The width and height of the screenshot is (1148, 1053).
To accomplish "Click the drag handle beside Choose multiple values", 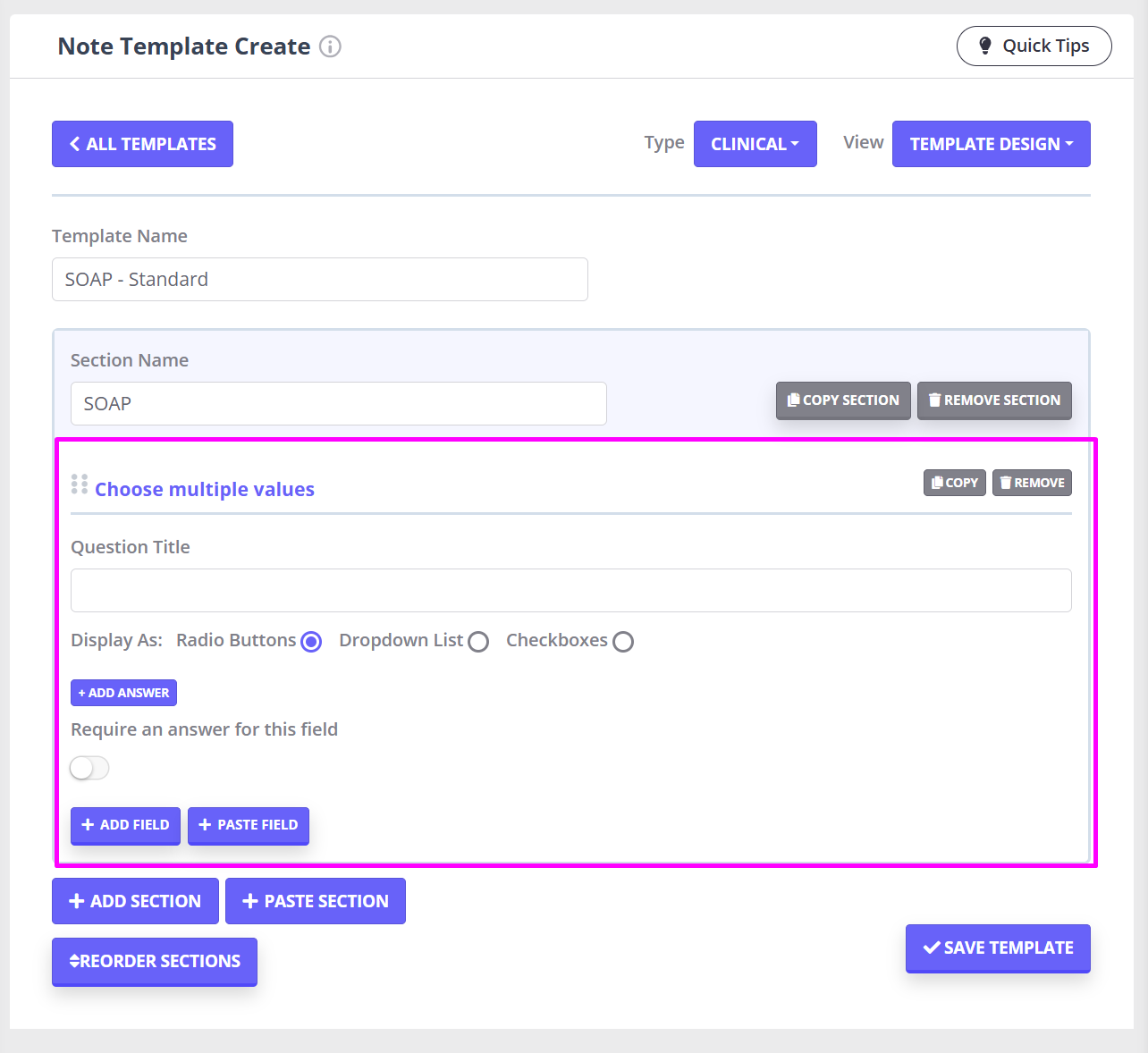I will click(x=79, y=484).
